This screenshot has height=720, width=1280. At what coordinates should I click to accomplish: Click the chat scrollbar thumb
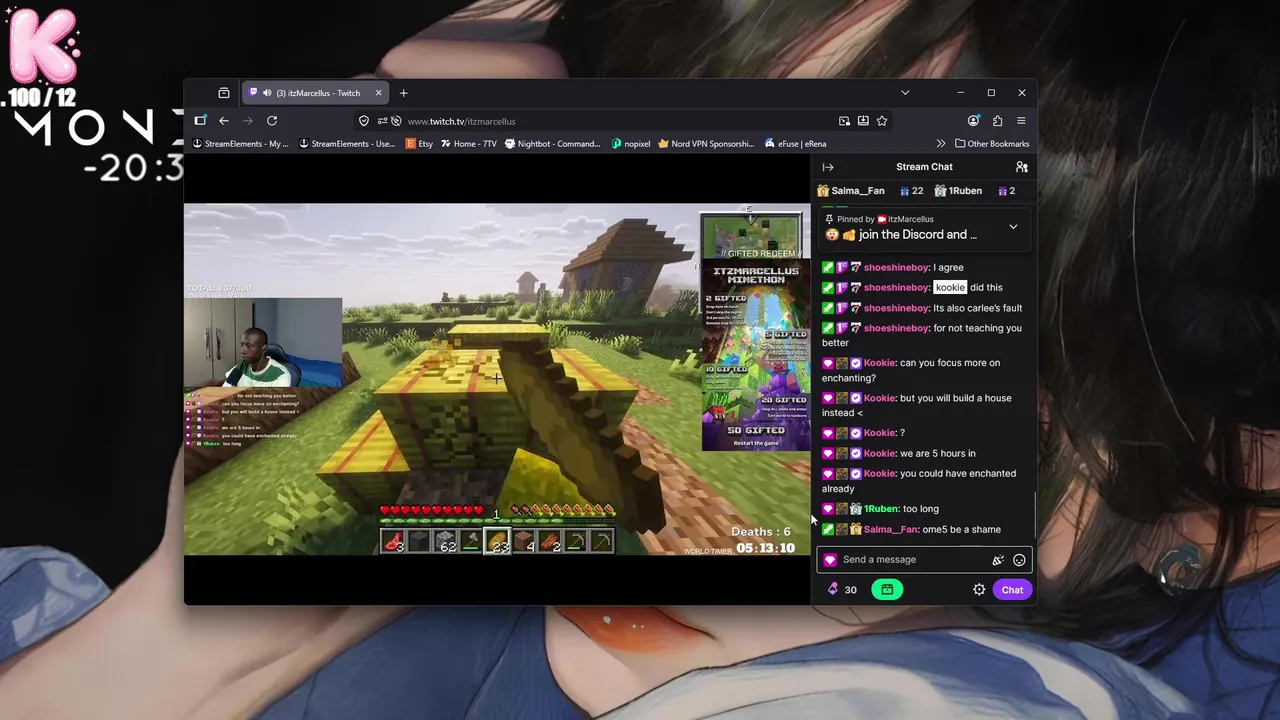click(1035, 515)
